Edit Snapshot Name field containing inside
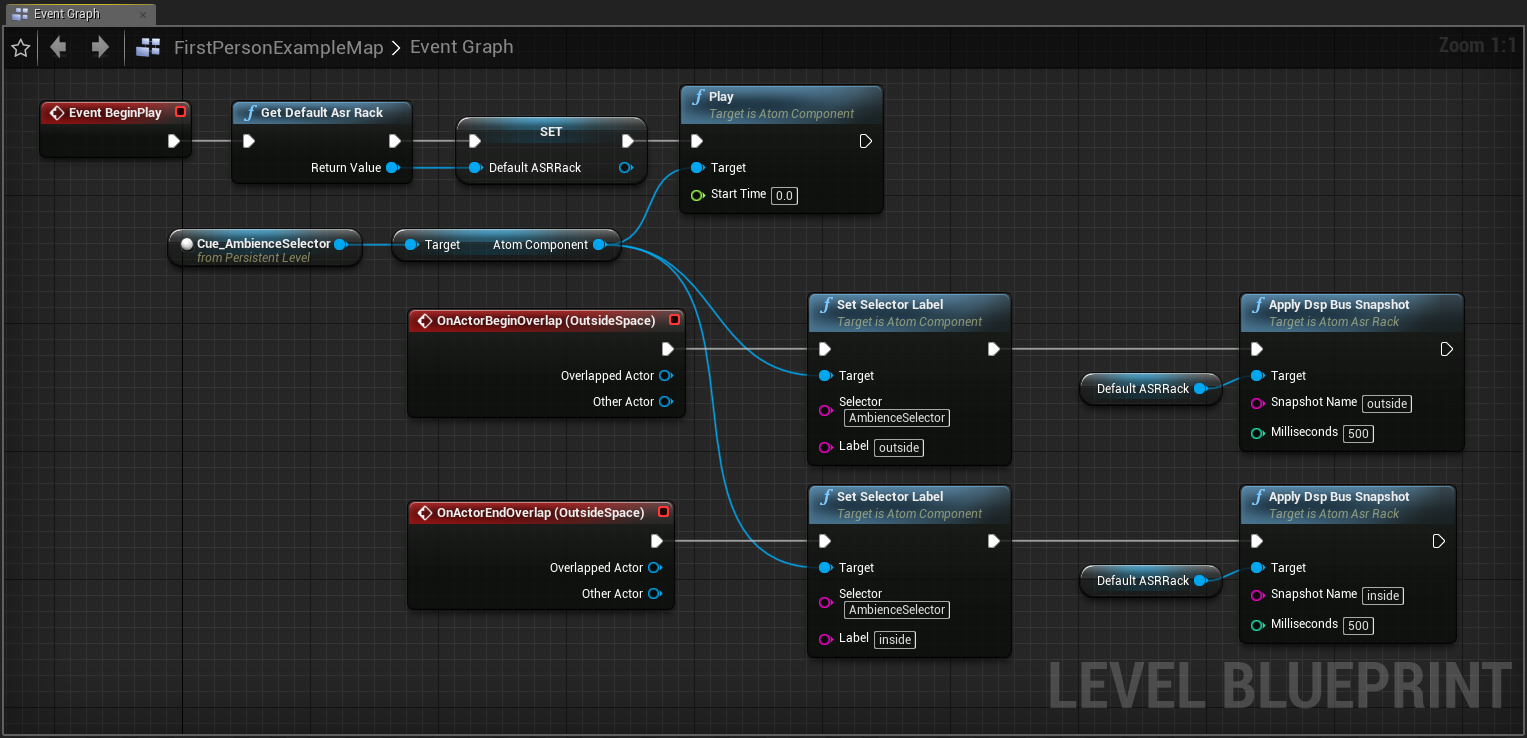This screenshot has width=1527, height=738. [x=1383, y=596]
